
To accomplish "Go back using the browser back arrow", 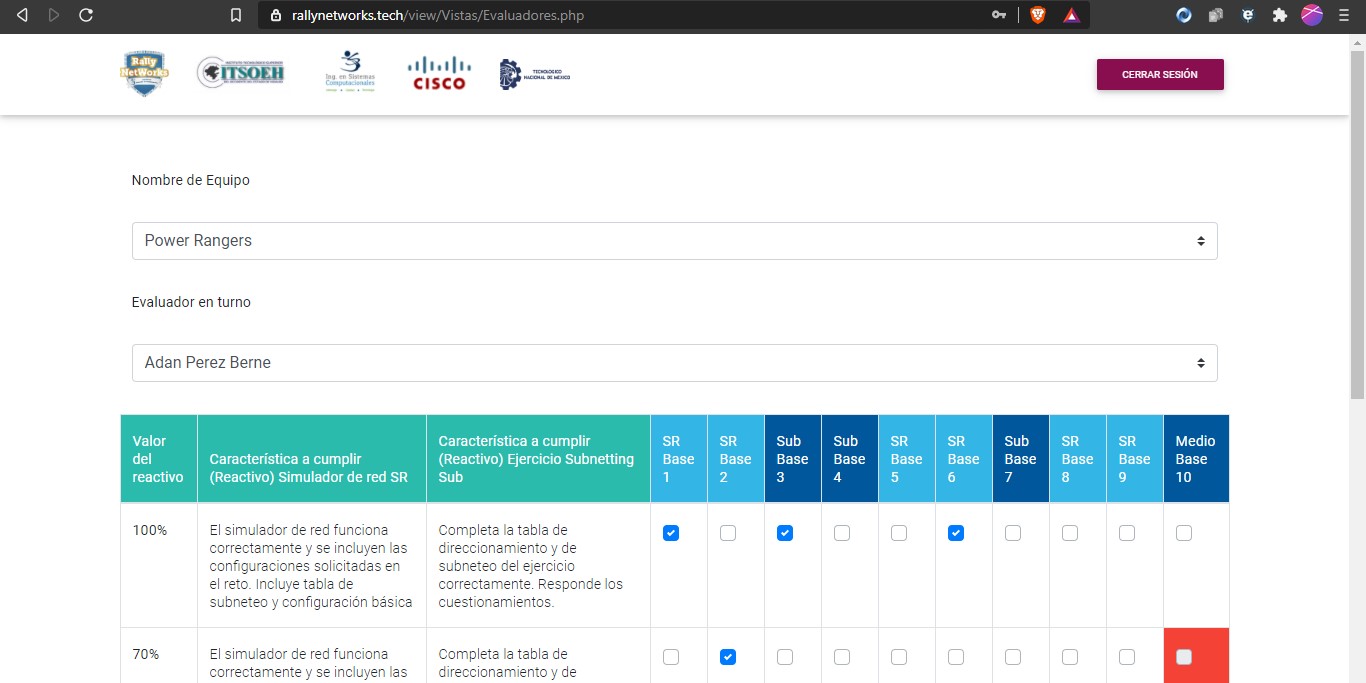I will click(22, 15).
